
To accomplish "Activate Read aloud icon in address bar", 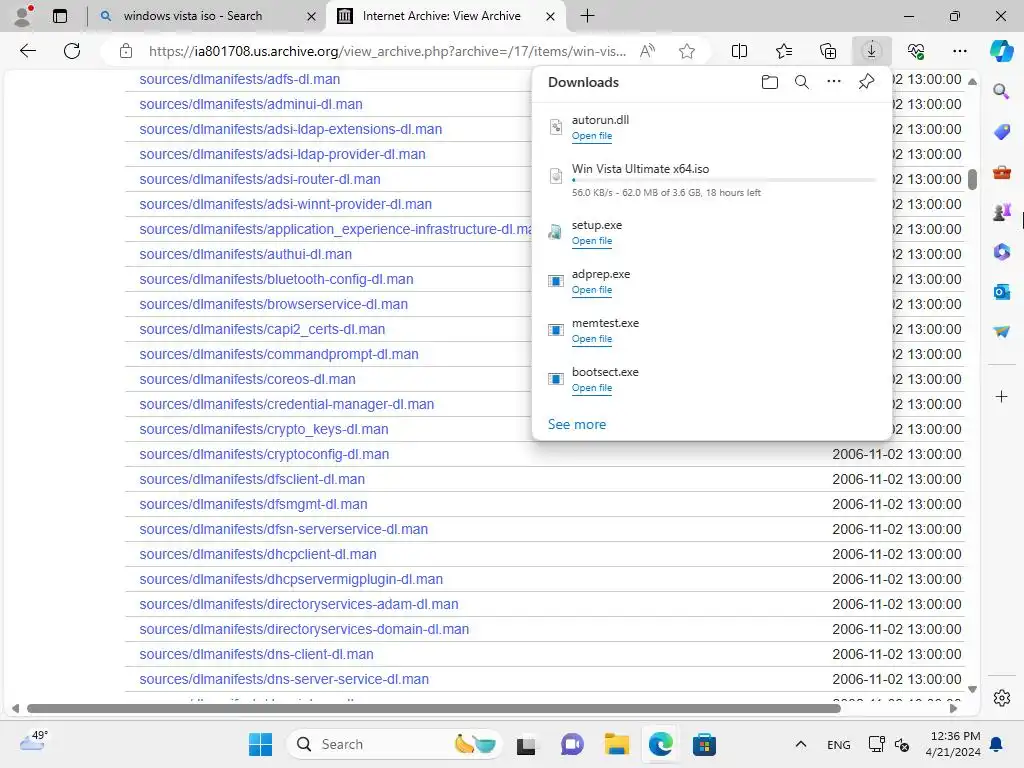I will coord(647,51).
